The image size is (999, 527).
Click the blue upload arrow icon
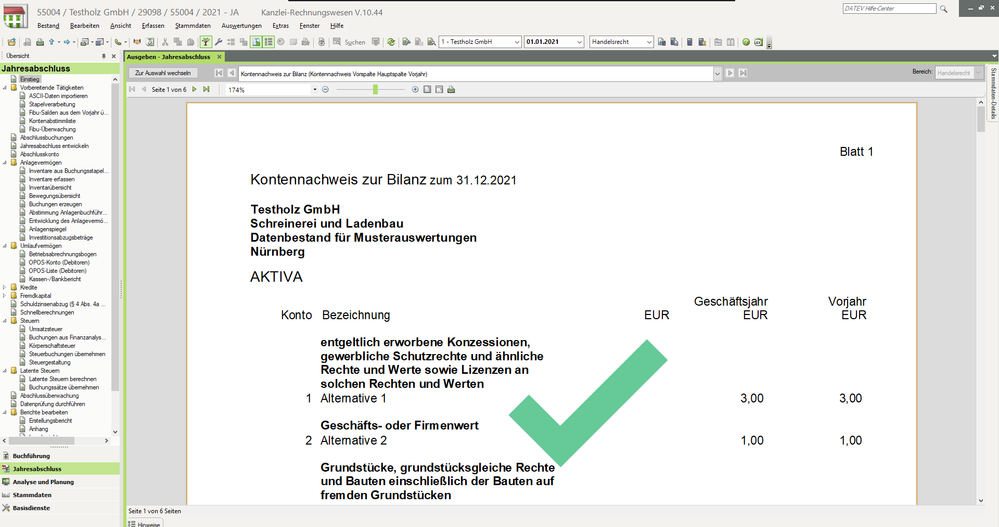click(52, 42)
